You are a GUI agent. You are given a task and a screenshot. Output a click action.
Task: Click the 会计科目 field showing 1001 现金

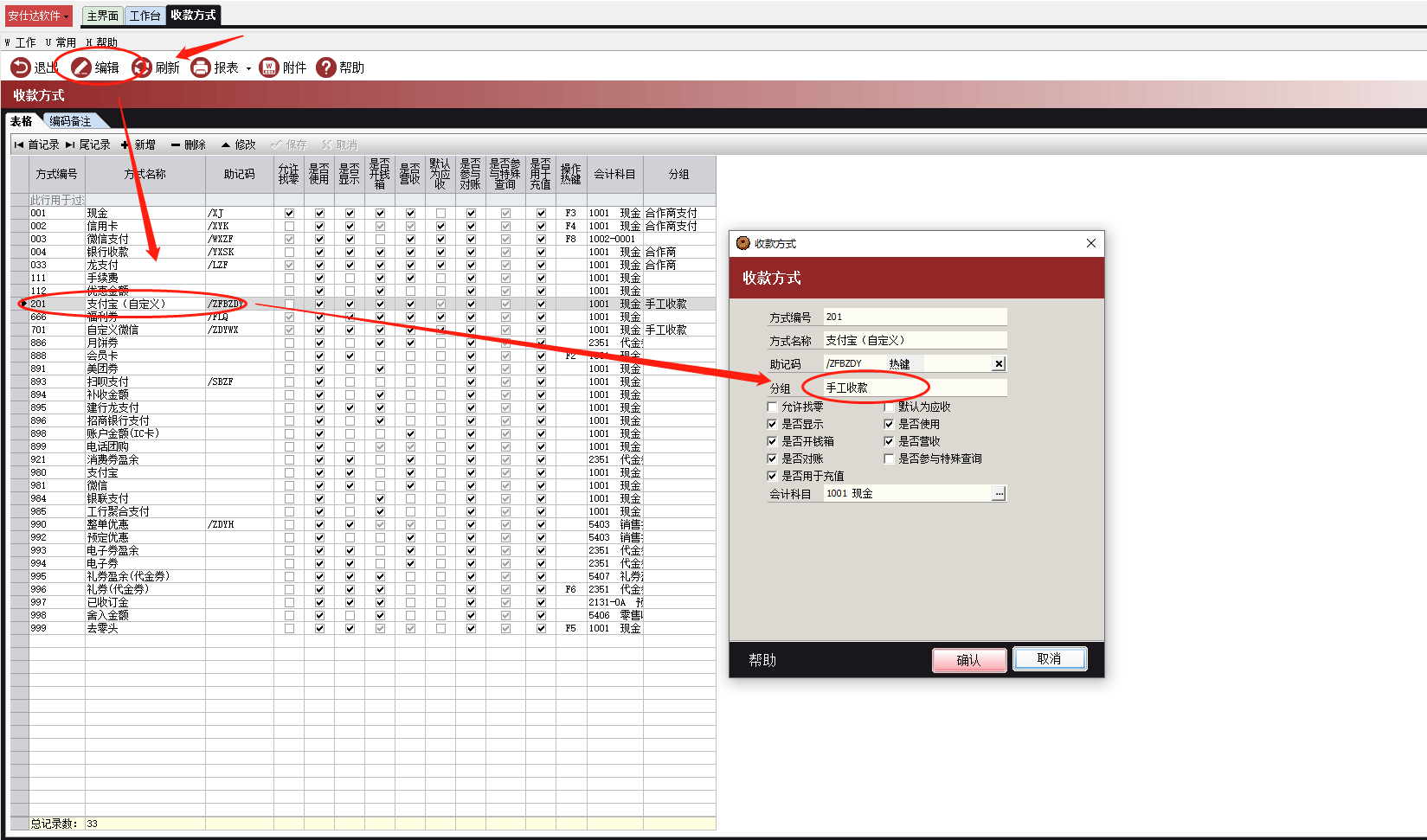pyautogui.click(x=907, y=493)
